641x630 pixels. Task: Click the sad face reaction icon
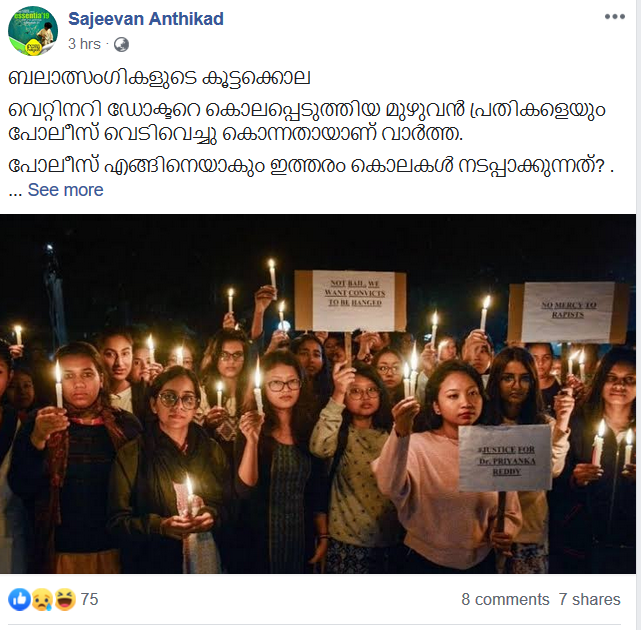(42, 599)
